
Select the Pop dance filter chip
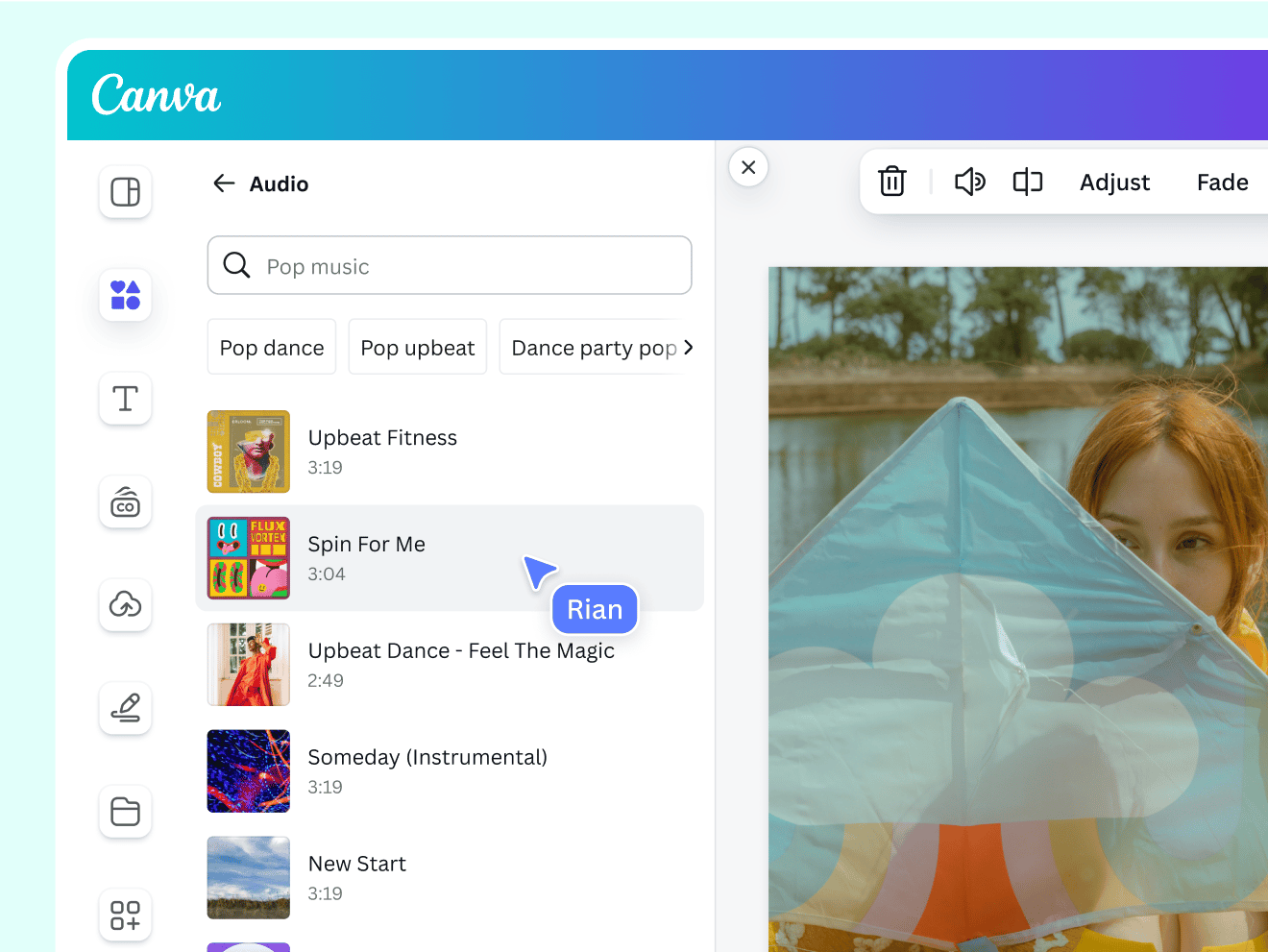point(272,348)
